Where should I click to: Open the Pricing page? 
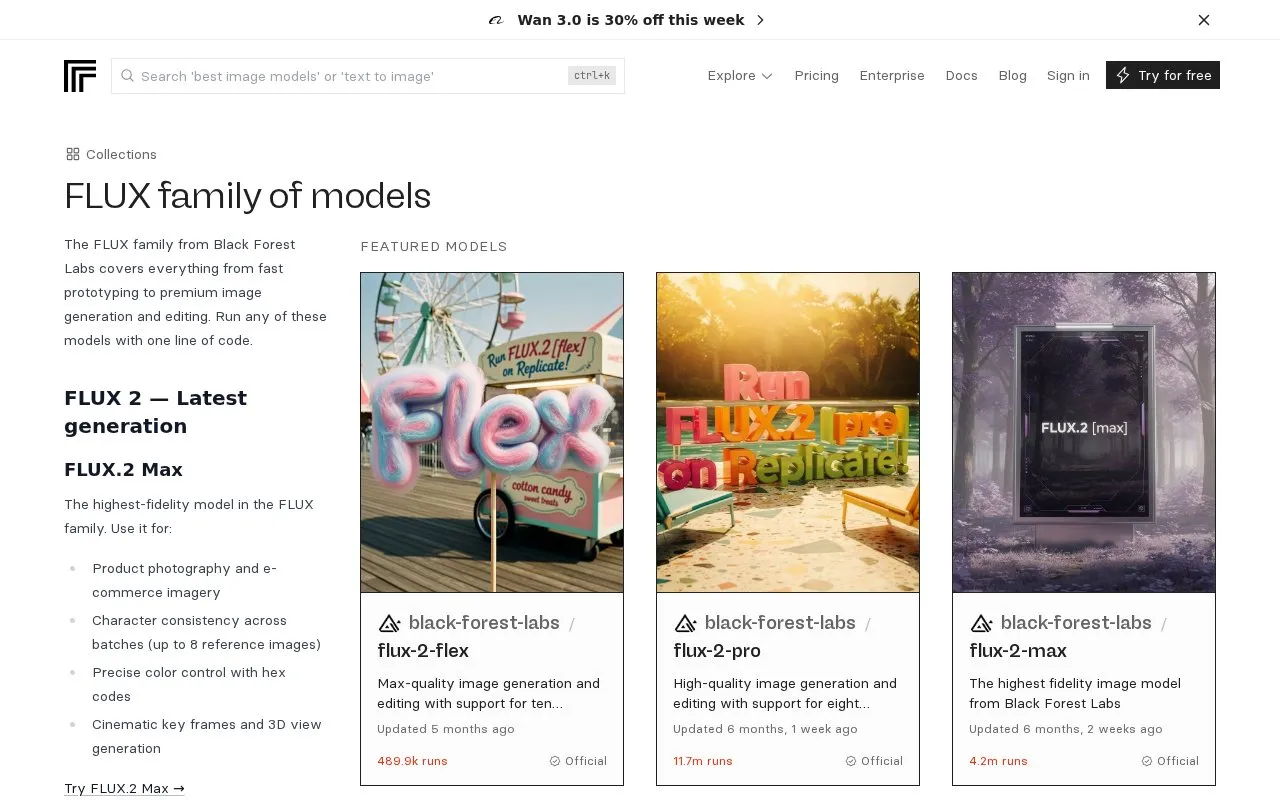(816, 75)
